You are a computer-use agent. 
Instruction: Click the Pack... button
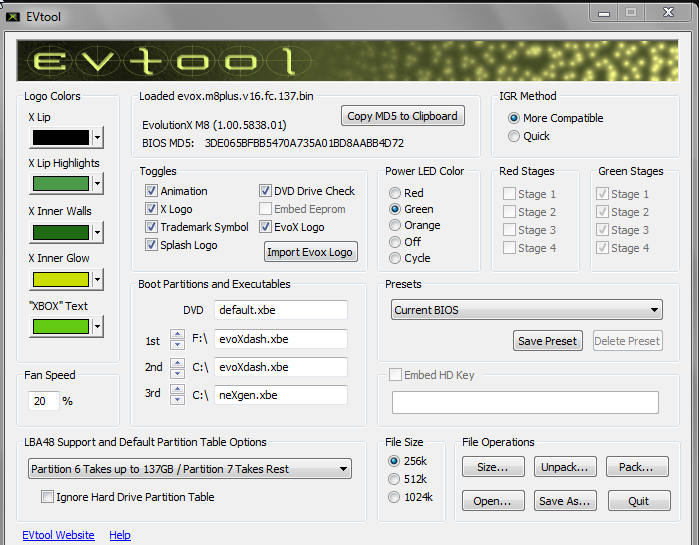[x=637, y=467]
